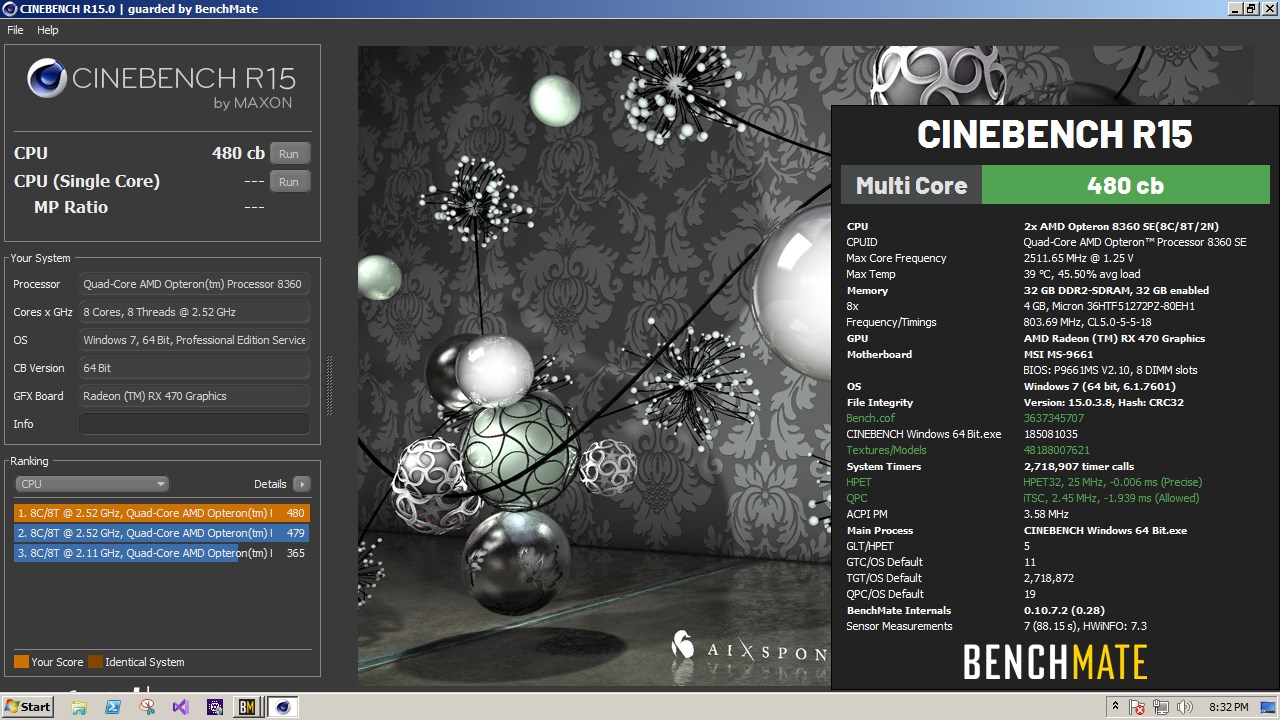This screenshot has height=720, width=1280.
Task: Click the 8:32 PM taskbar clock
Action: (1229, 707)
